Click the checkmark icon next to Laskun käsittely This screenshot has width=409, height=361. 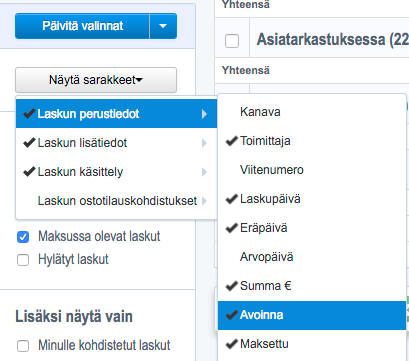coord(29,172)
